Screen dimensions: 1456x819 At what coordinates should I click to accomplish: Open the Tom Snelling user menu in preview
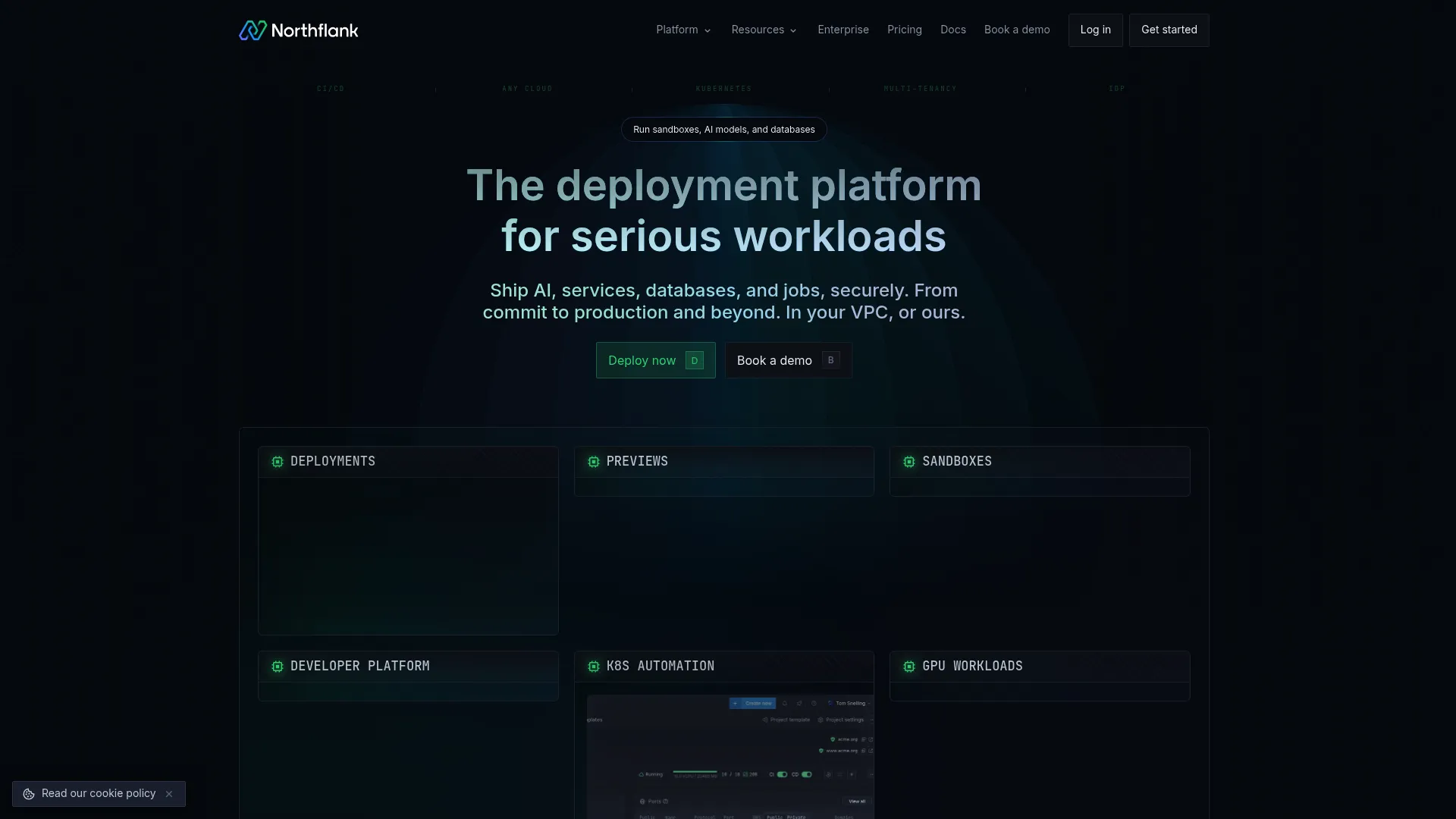tap(849, 703)
